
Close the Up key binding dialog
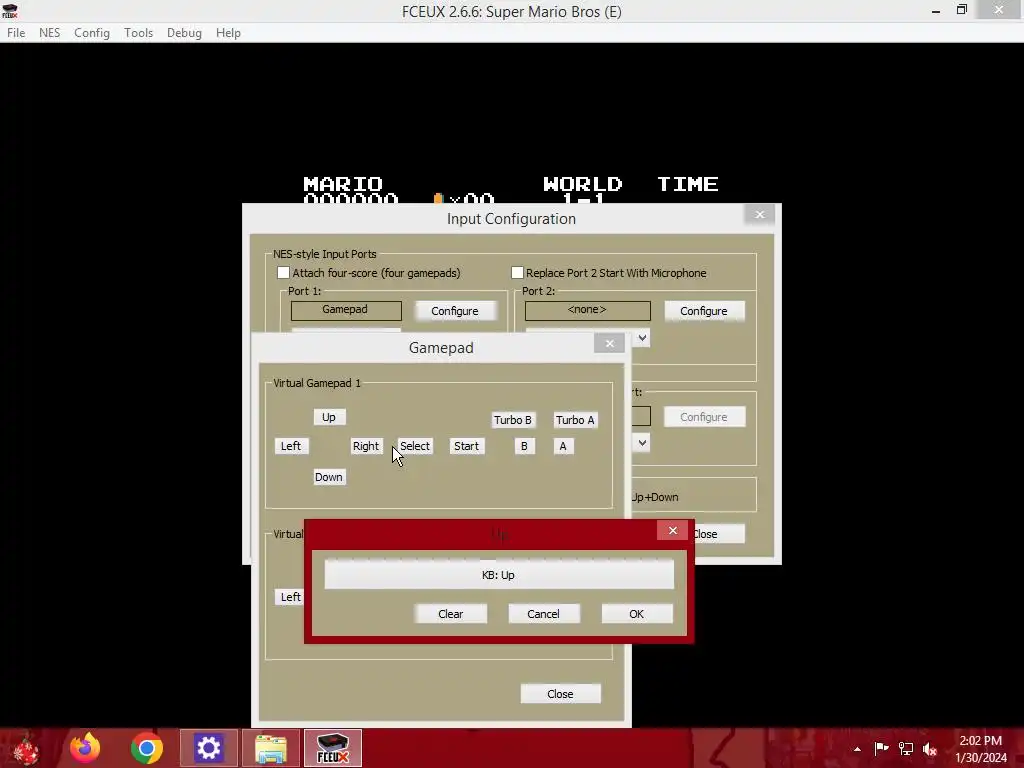coord(673,530)
